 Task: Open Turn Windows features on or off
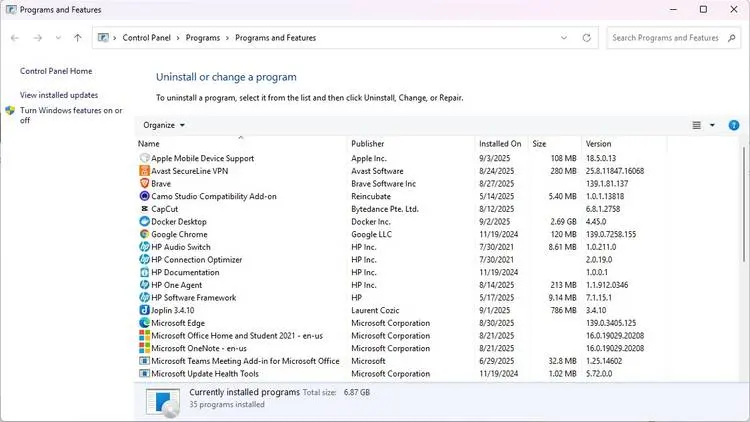coord(71,115)
